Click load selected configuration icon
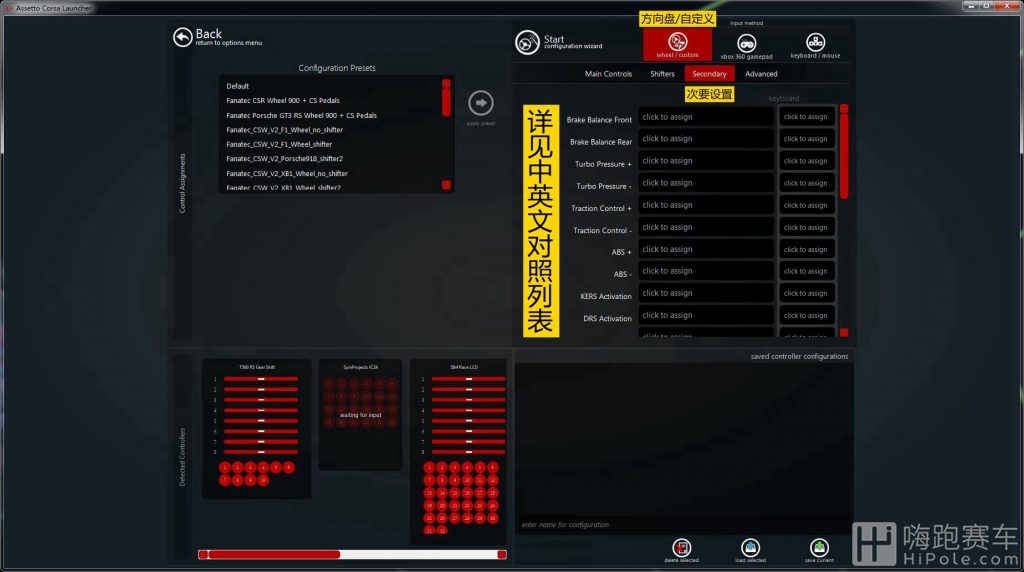This screenshot has width=1024, height=572. [750, 550]
